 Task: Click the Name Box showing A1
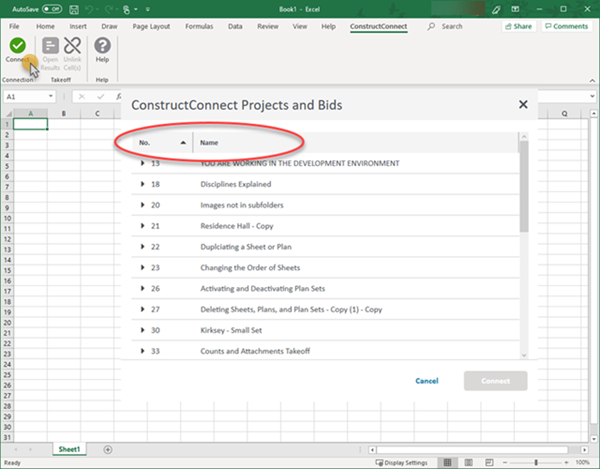[25, 96]
